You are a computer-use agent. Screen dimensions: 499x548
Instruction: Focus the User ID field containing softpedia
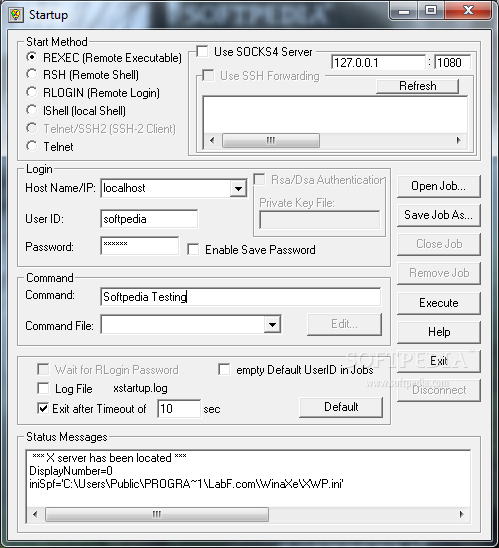tap(149, 219)
